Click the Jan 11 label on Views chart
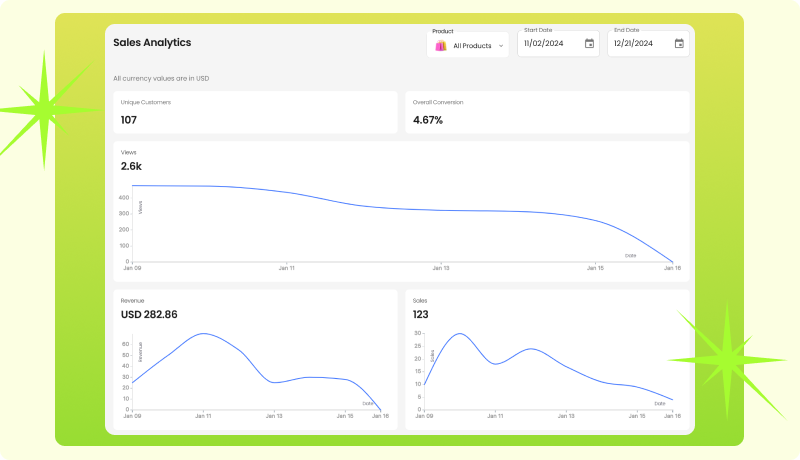The image size is (800, 460). pos(286,268)
